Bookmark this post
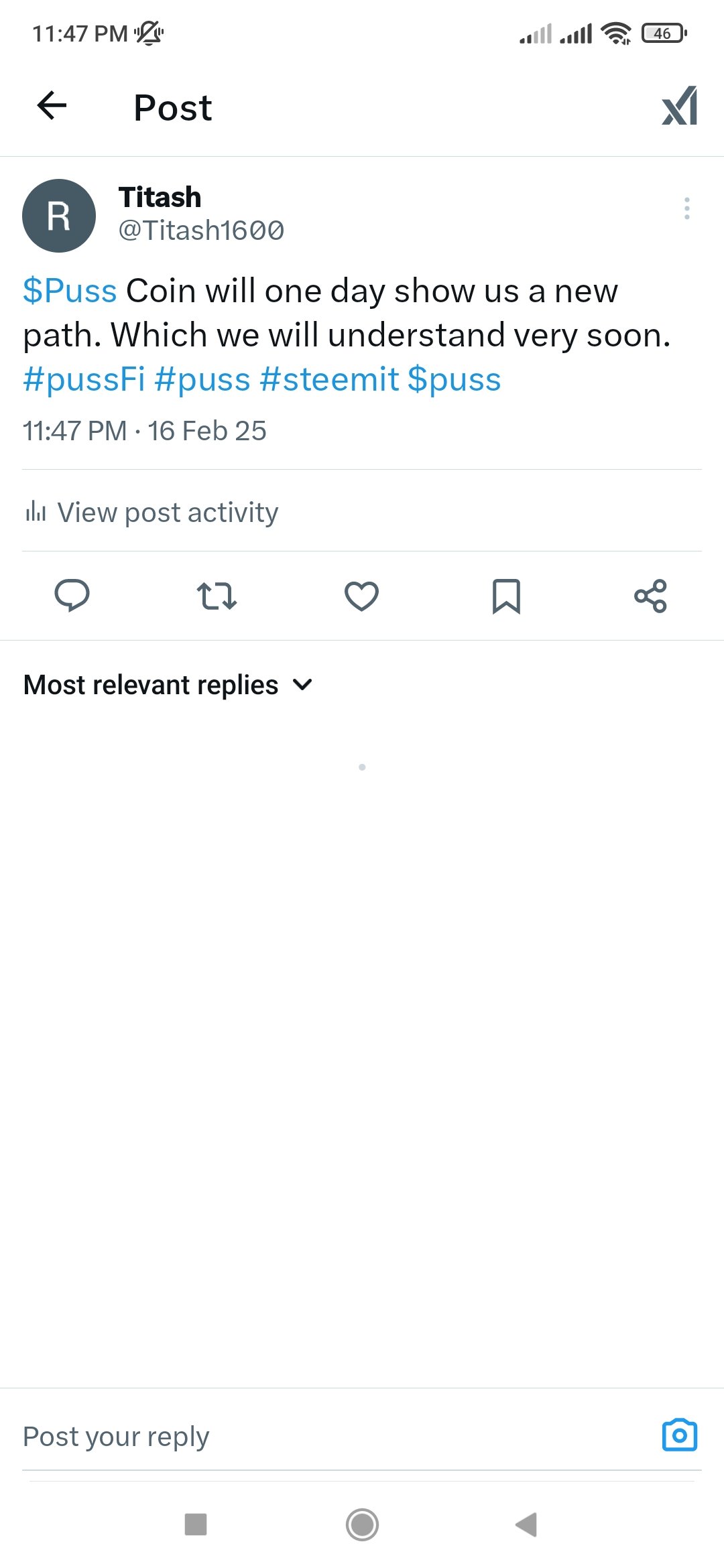This screenshot has width=724, height=1568. click(x=506, y=595)
